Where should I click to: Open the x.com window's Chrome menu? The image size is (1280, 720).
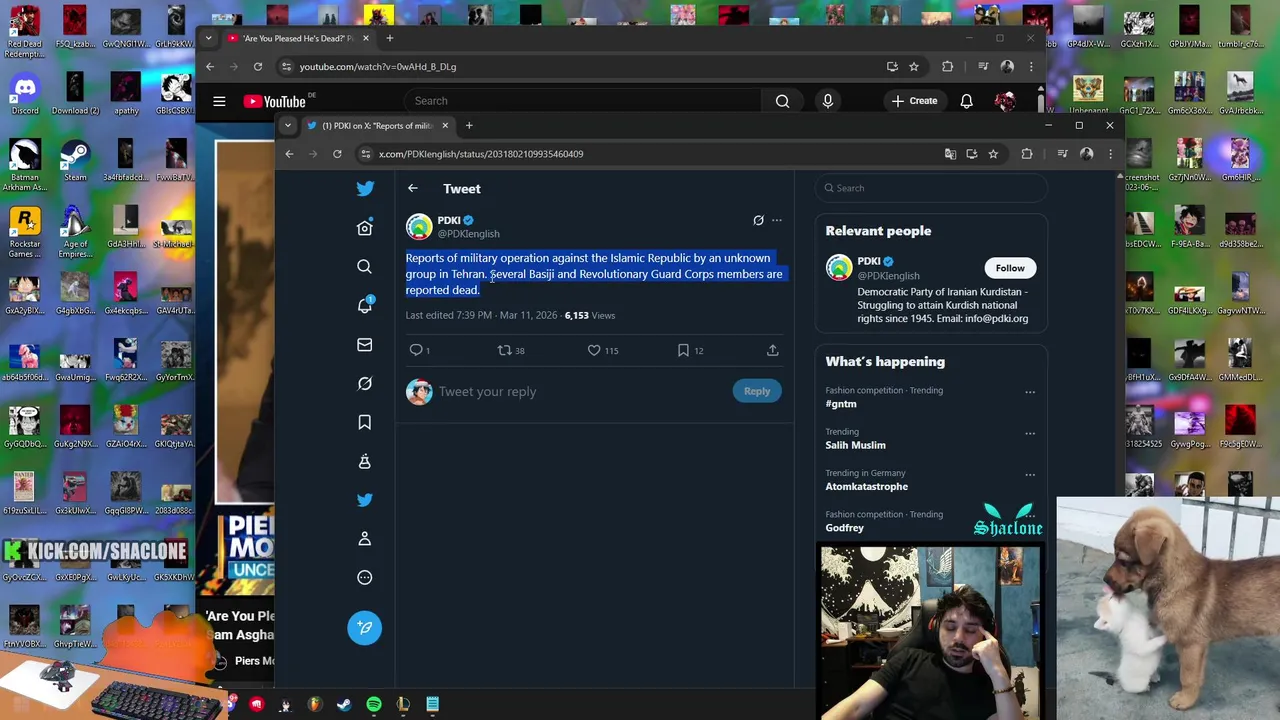pos(1110,154)
